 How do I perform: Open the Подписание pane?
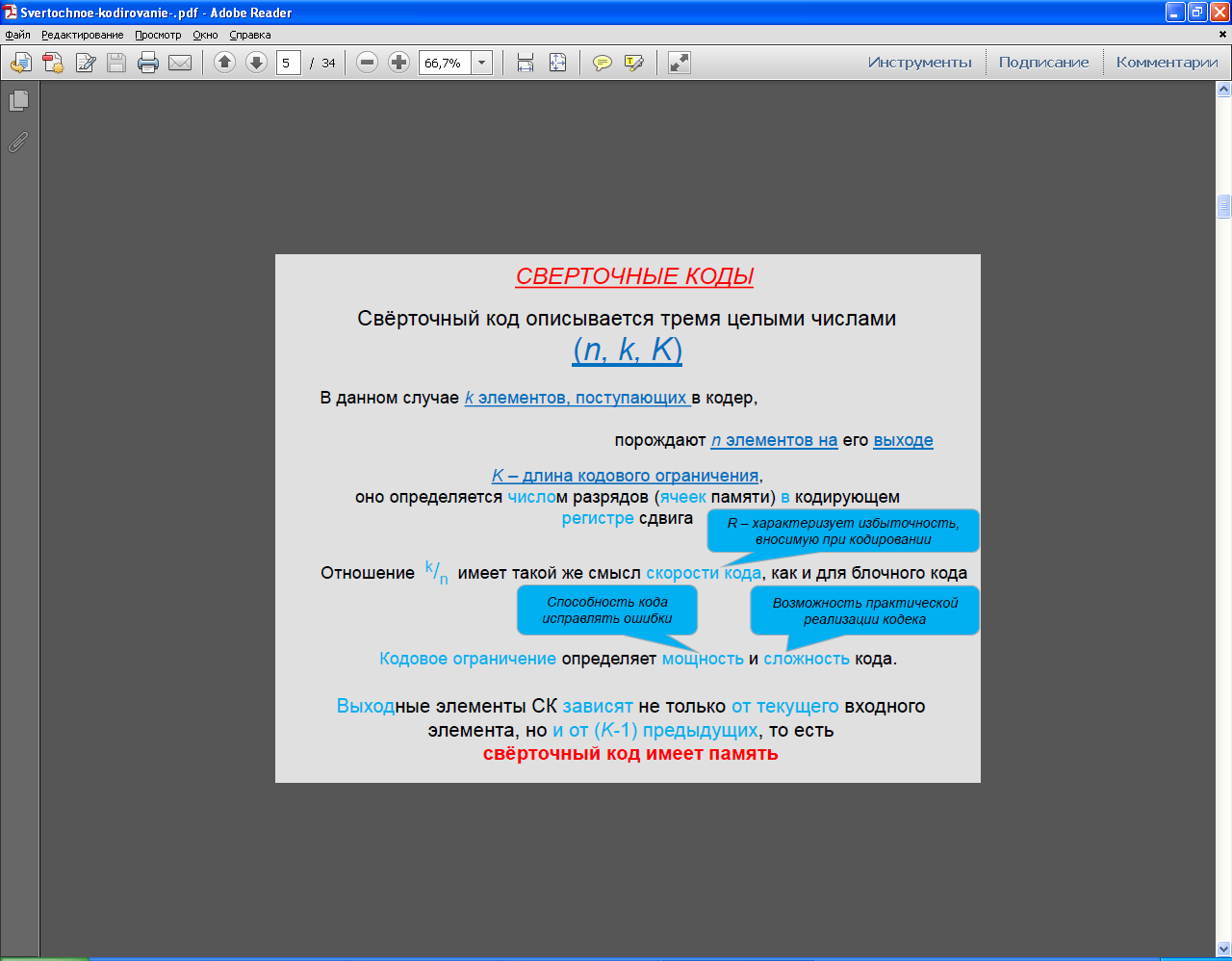(1044, 63)
